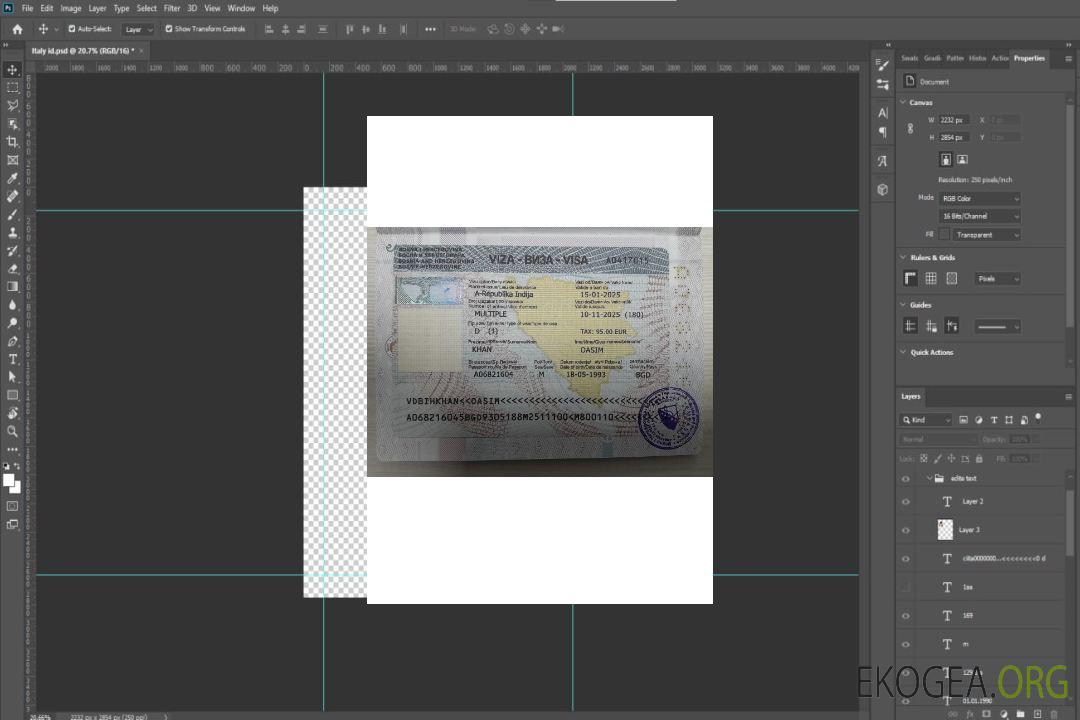
Task: Switch to the Layers panel tab
Action: 911,396
